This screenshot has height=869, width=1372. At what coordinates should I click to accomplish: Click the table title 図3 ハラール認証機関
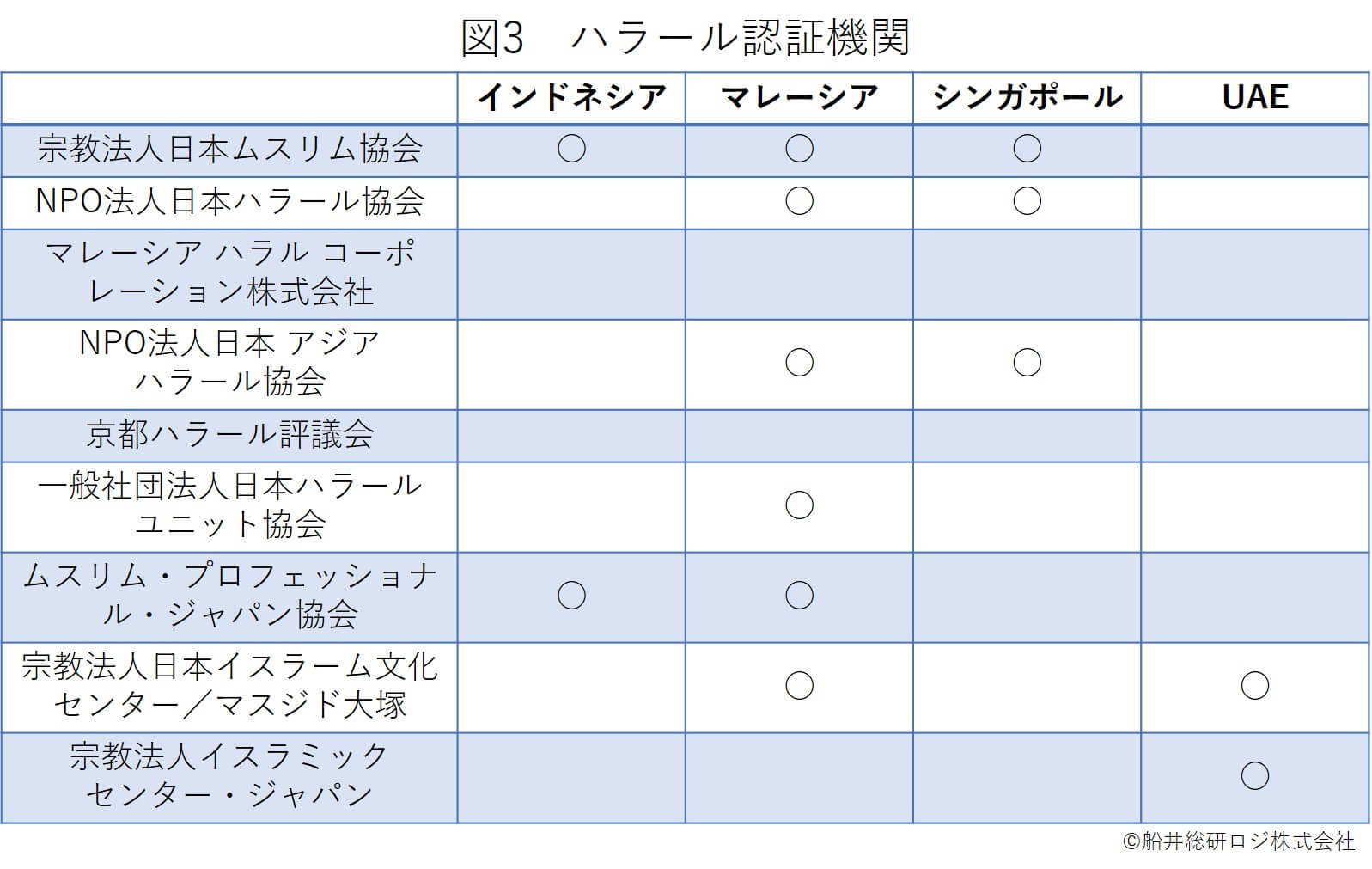(685, 37)
